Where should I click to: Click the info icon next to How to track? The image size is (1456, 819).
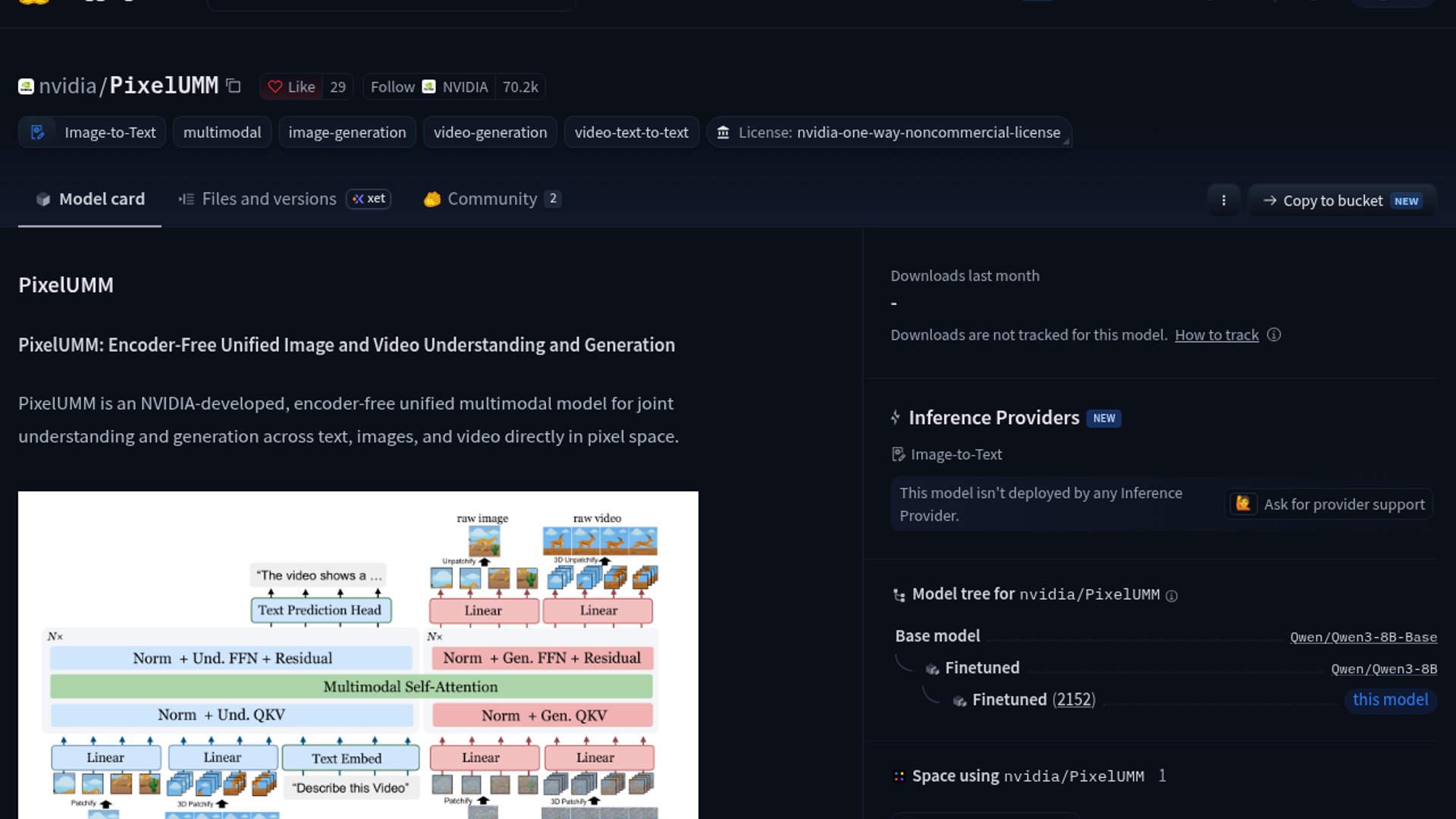coord(1274,334)
